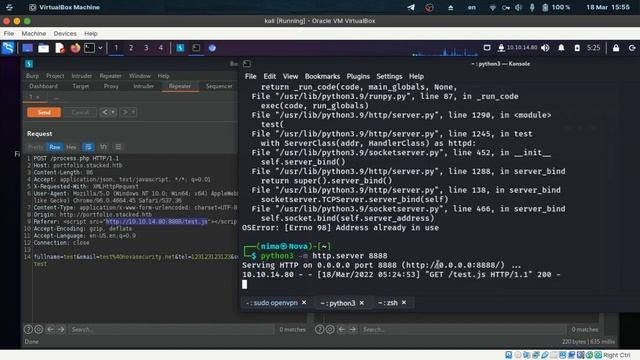This screenshot has width=640, height=360.
Task: Focus the Burp Suite taskbar button
Action: click(x=180, y=48)
